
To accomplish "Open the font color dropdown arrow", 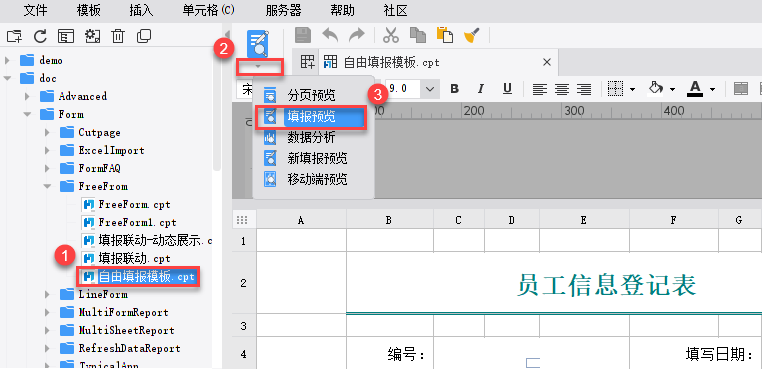I will (x=712, y=89).
